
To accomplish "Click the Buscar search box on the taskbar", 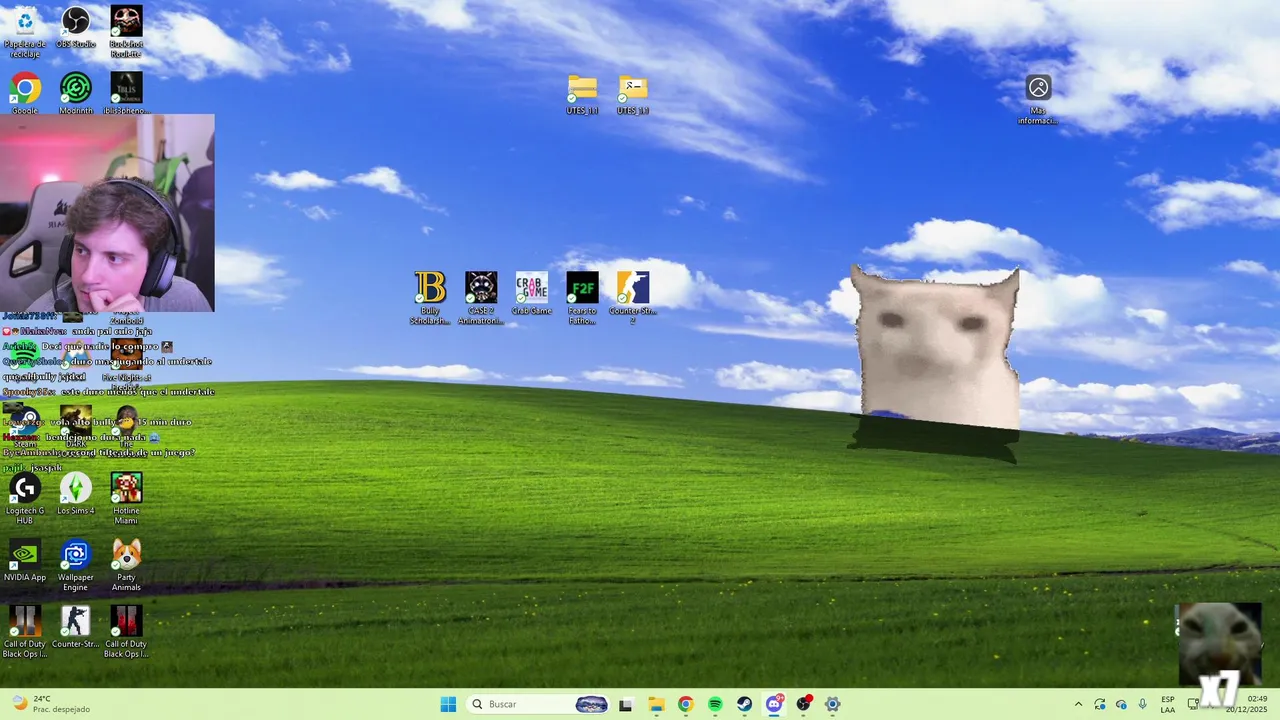I will point(539,704).
